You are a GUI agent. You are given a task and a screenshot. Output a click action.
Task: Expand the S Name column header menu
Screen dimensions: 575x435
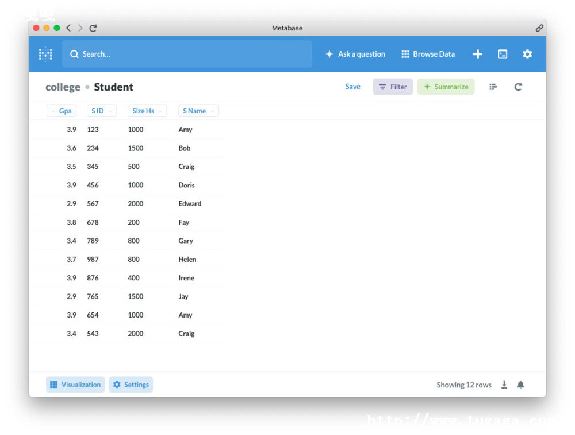click(198, 110)
